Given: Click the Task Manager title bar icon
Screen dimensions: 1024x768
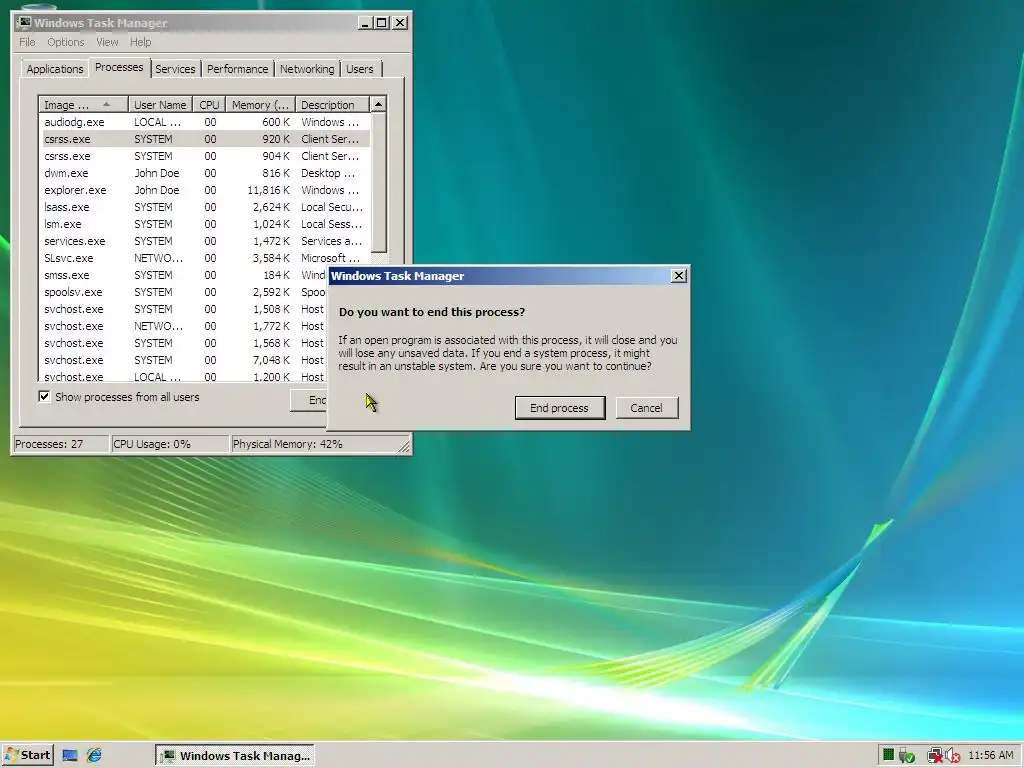Looking at the screenshot, I should [x=24, y=22].
